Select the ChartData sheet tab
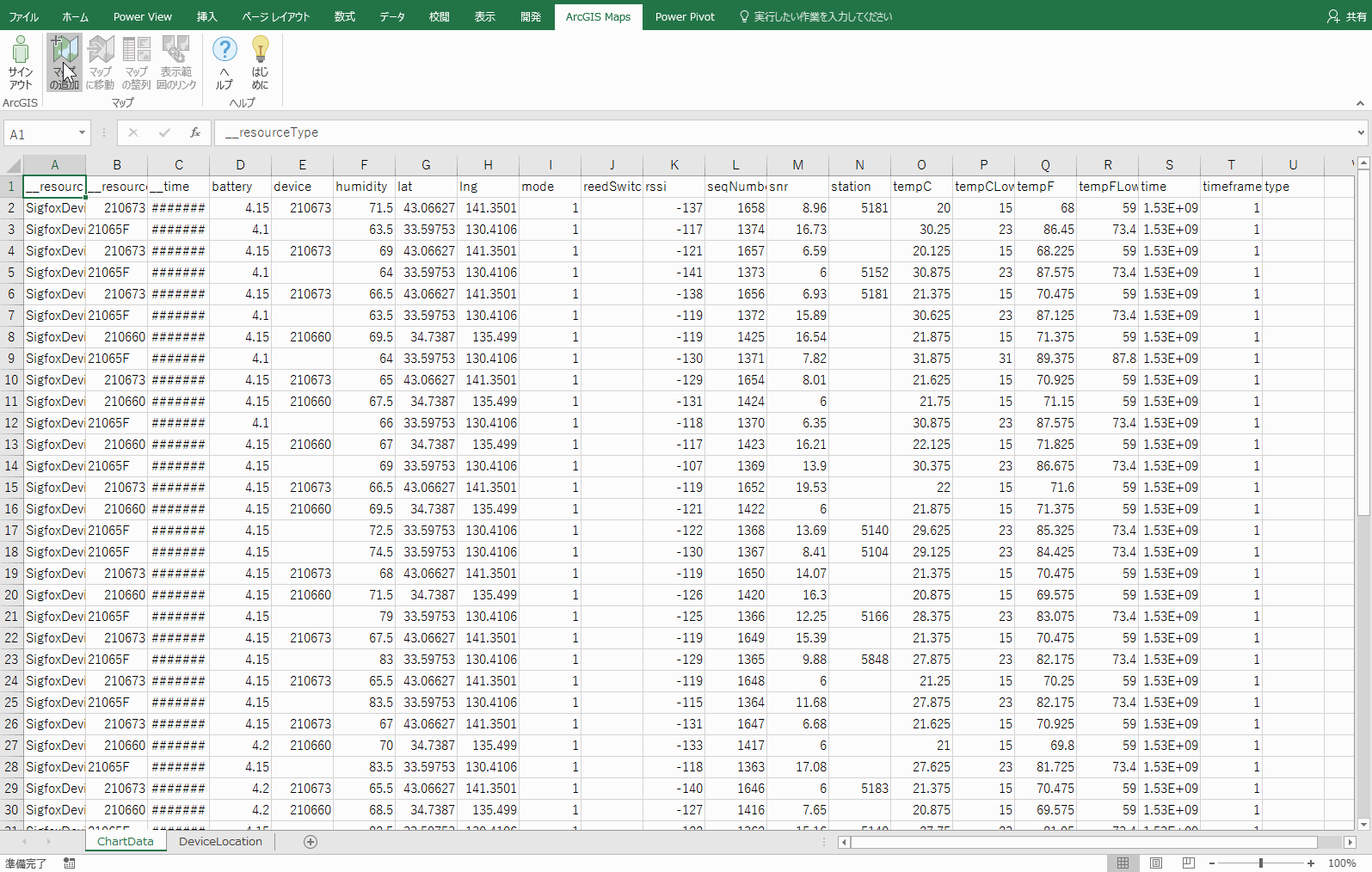 click(x=126, y=842)
